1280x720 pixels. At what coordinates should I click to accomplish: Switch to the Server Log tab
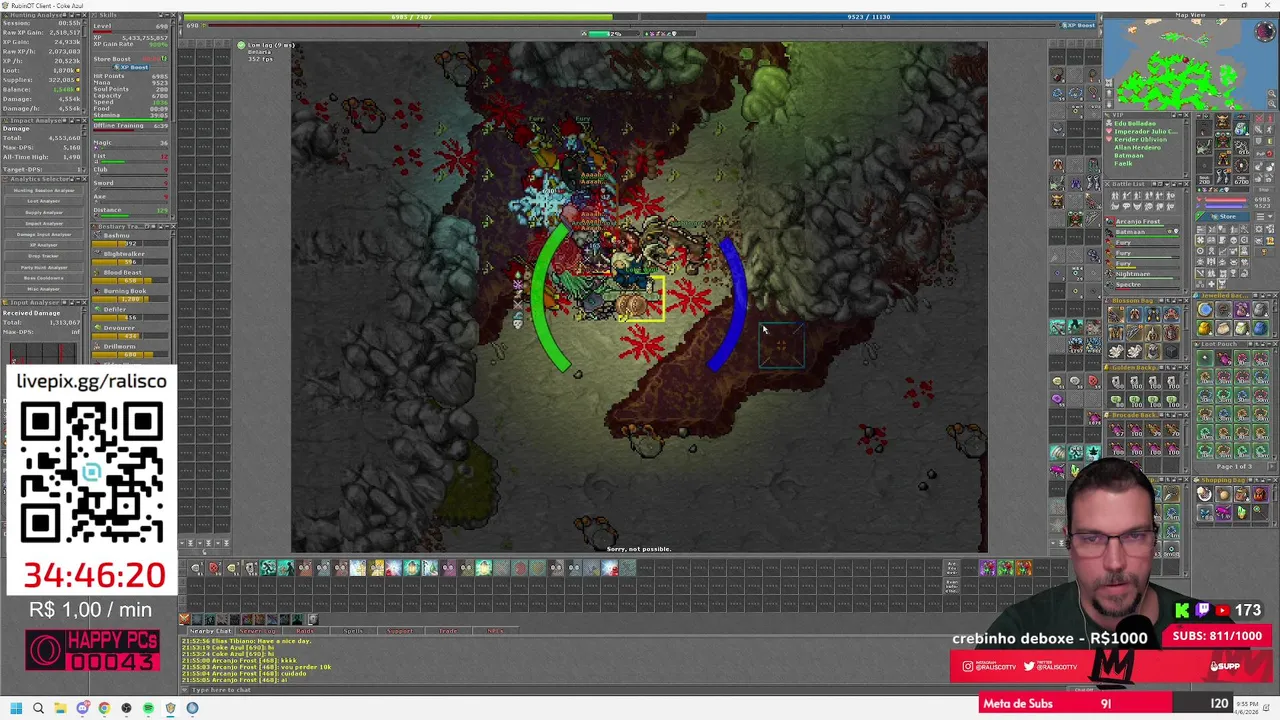tap(258, 631)
